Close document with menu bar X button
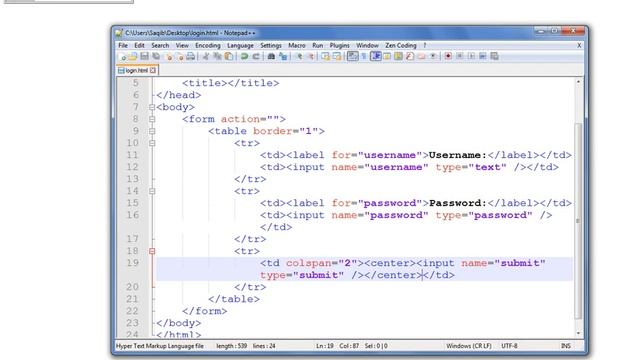 point(579,45)
